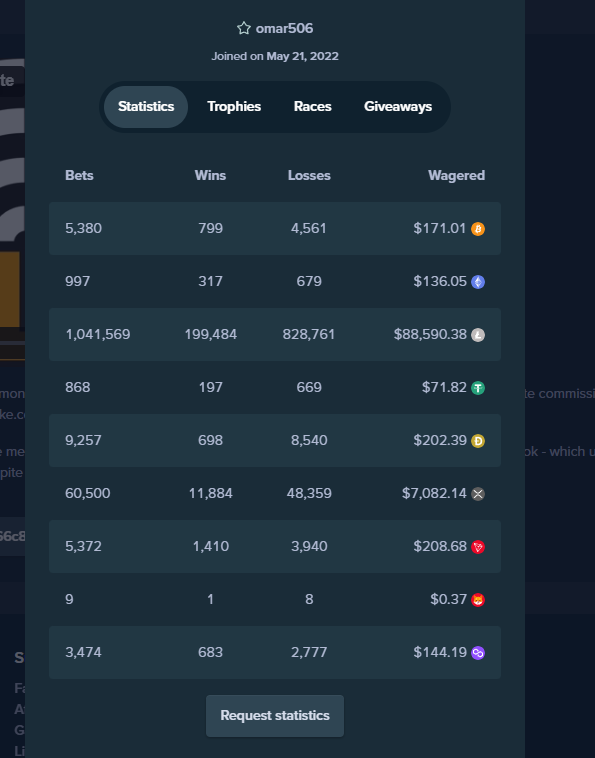The width and height of the screenshot is (595, 758).
Task: Click the Wagered column header
Action: tap(456, 175)
